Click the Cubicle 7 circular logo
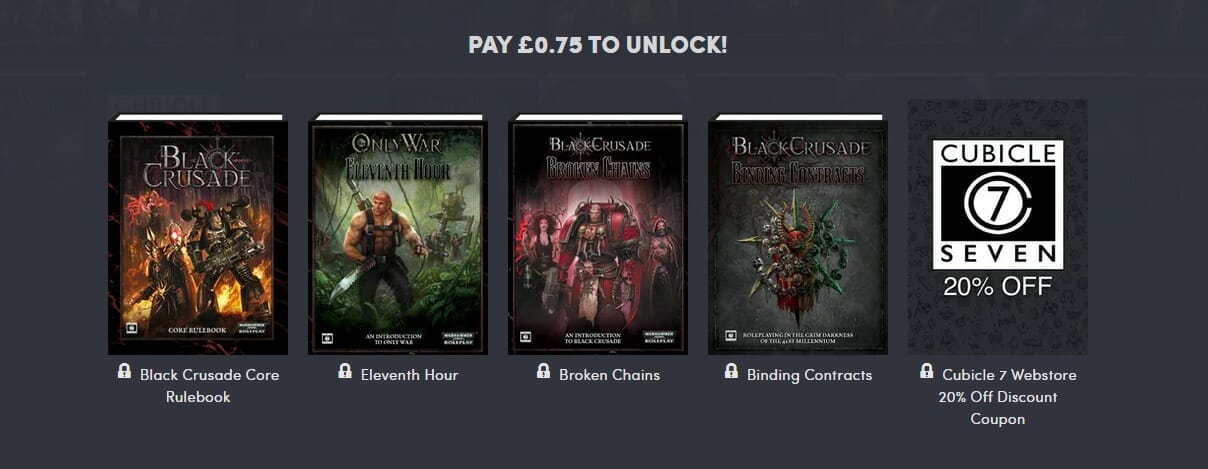This screenshot has width=1208, height=469. point(997,205)
